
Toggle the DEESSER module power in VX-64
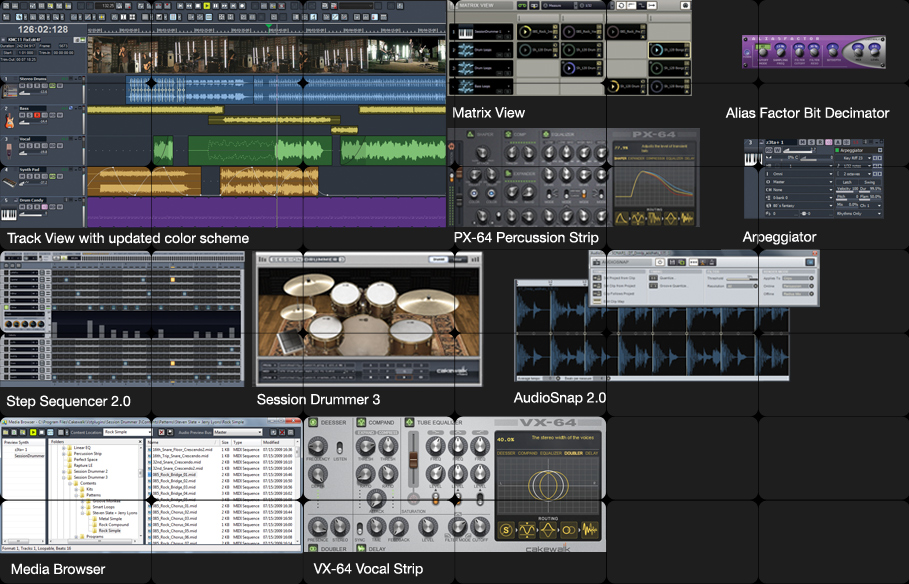[313, 422]
